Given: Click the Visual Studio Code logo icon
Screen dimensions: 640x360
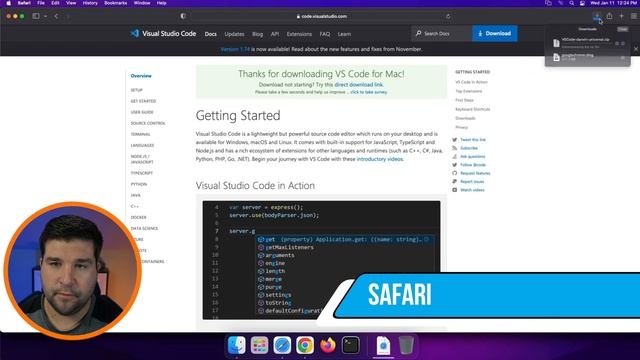Looking at the screenshot, I should (135, 33).
